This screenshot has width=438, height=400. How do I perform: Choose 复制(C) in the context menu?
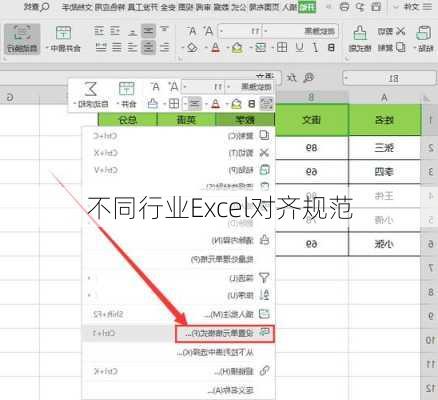pyautogui.click(x=179, y=136)
